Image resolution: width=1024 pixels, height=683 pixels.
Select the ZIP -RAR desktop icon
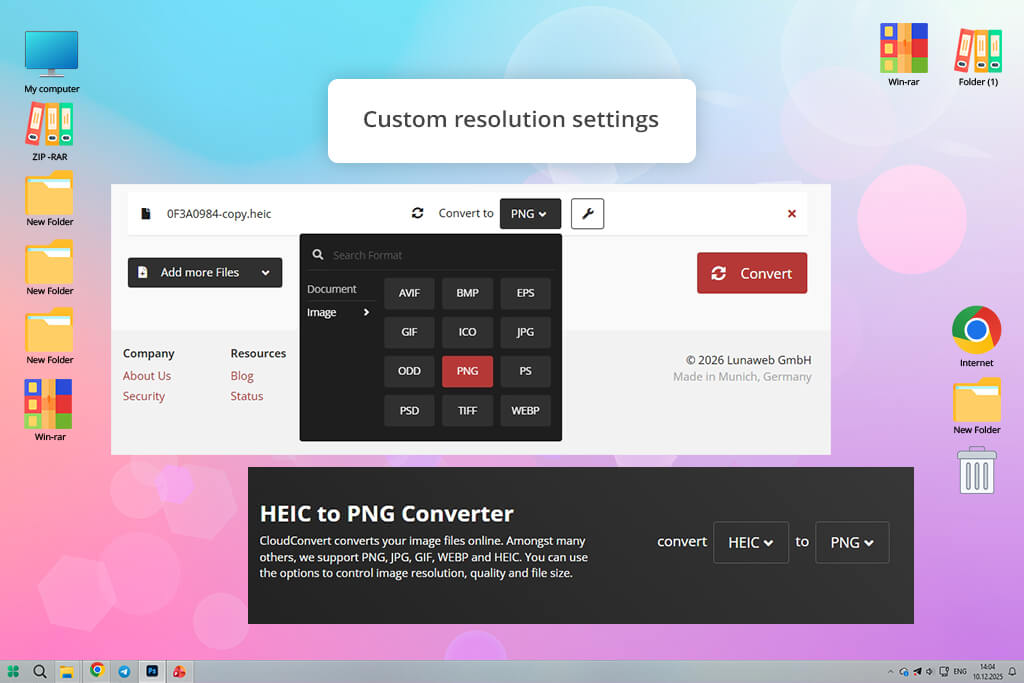(50, 132)
